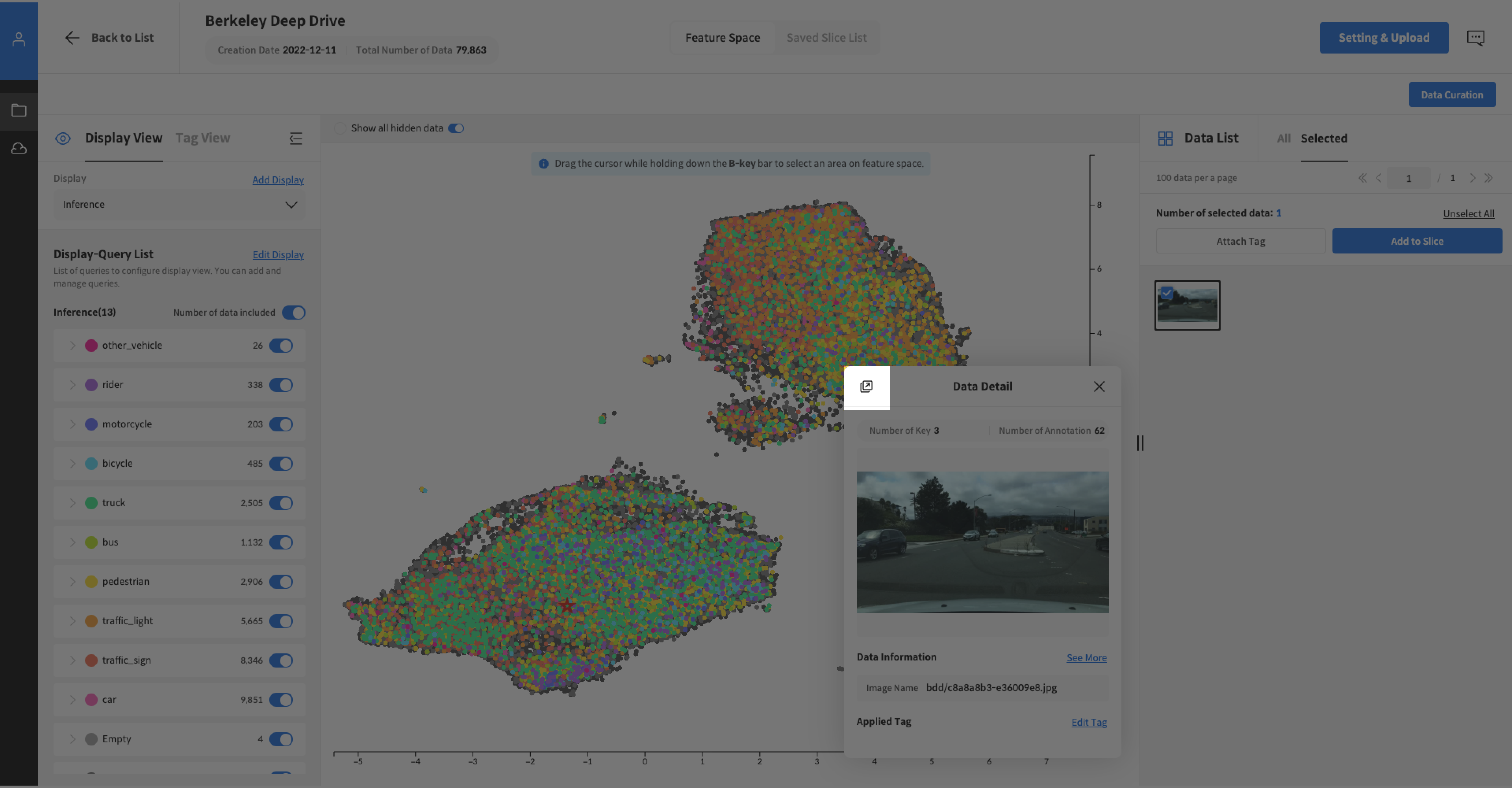Go to the next page of data list

(1472, 178)
